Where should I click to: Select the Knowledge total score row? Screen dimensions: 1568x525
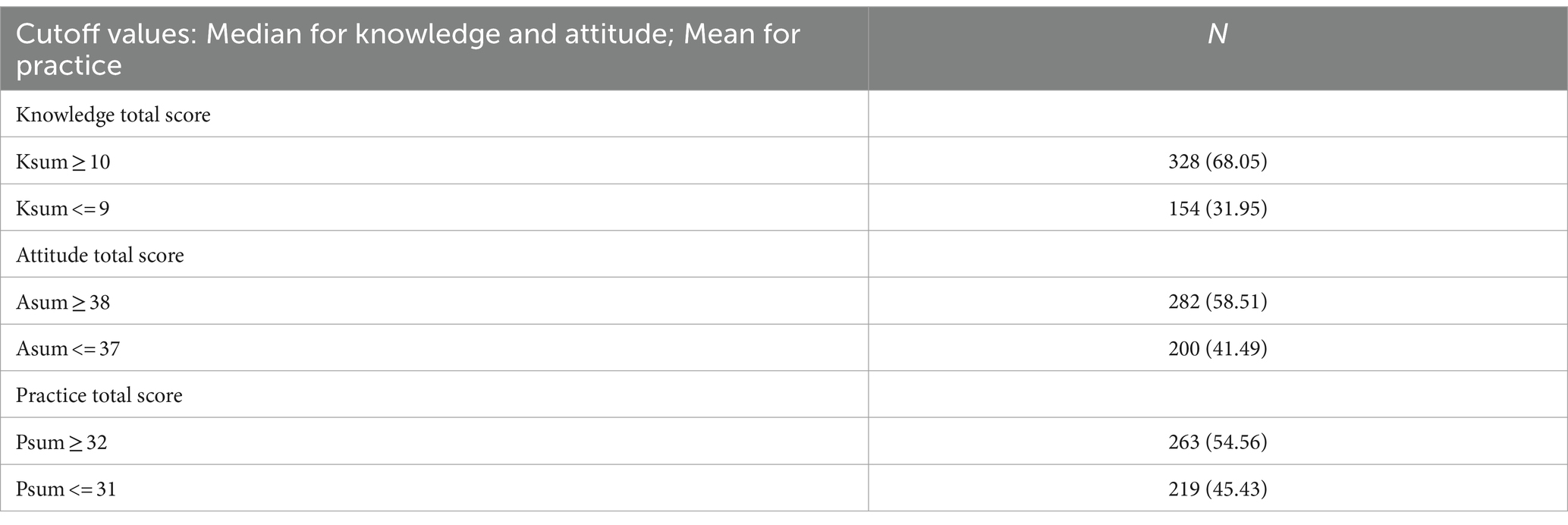784,115
